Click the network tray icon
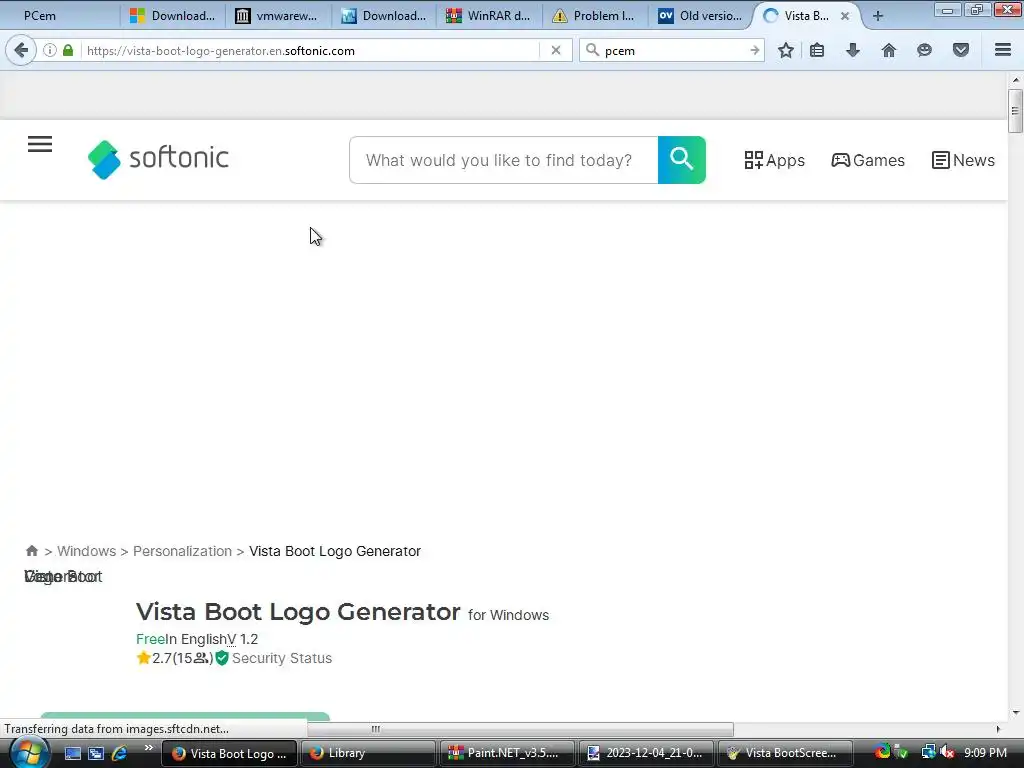This screenshot has height=768, width=1024. (x=928, y=753)
